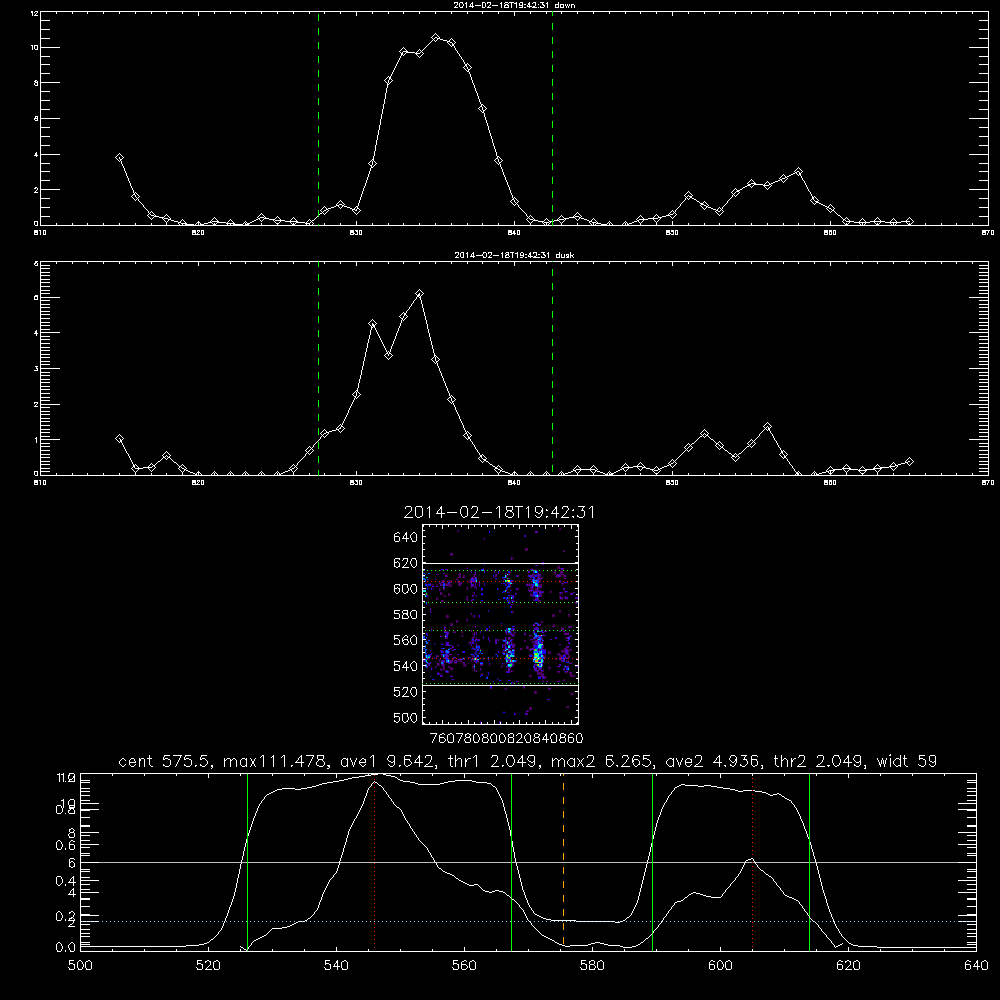1000x1000 pixels.
Task: Click the red dotted peak line near 605
Action: pos(753,862)
